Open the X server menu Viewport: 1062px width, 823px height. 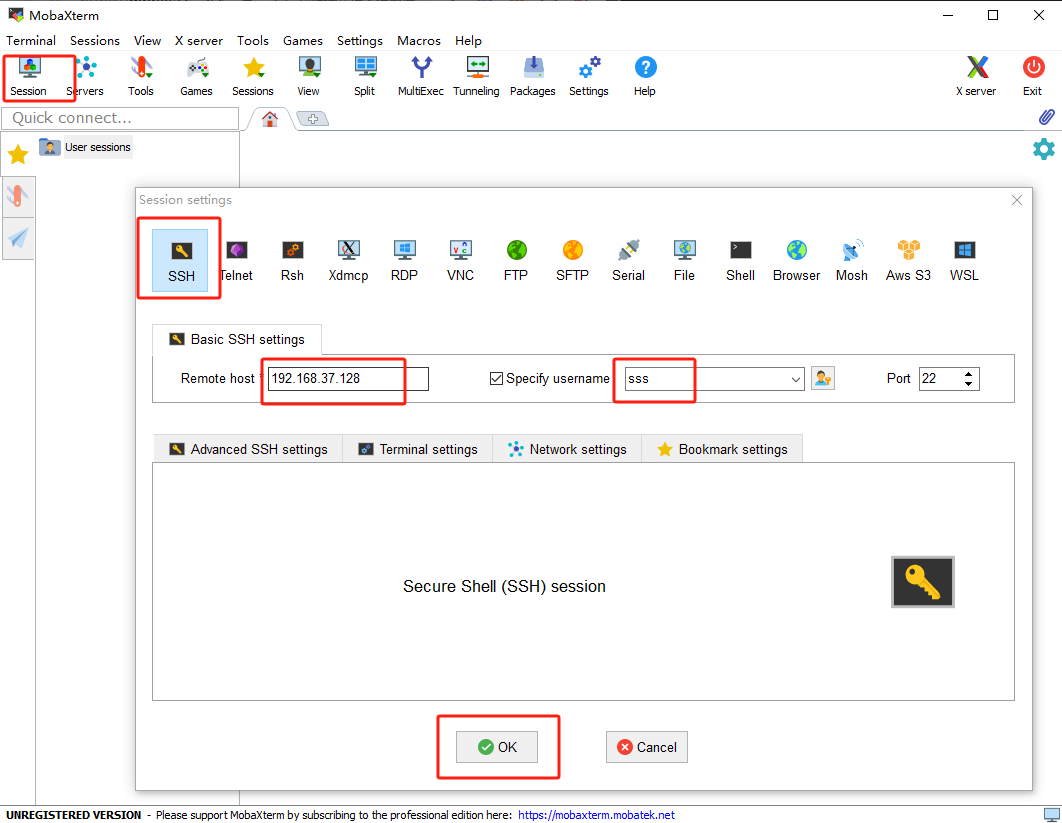point(198,41)
